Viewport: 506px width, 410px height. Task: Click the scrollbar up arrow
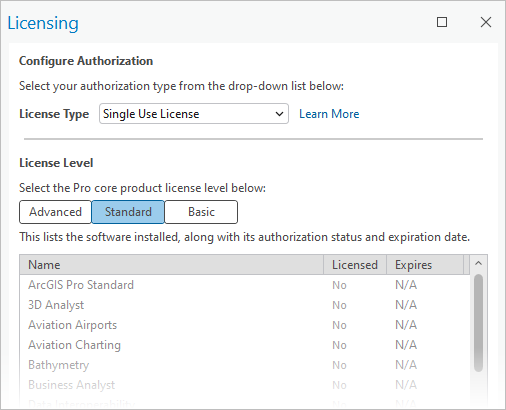point(478,263)
